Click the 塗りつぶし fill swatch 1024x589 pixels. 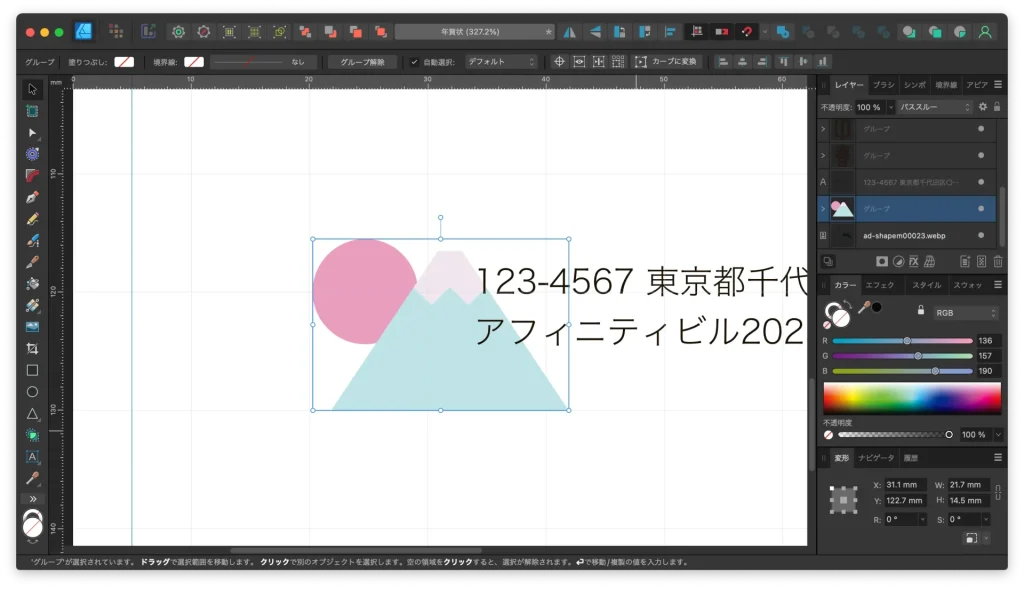coord(123,62)
